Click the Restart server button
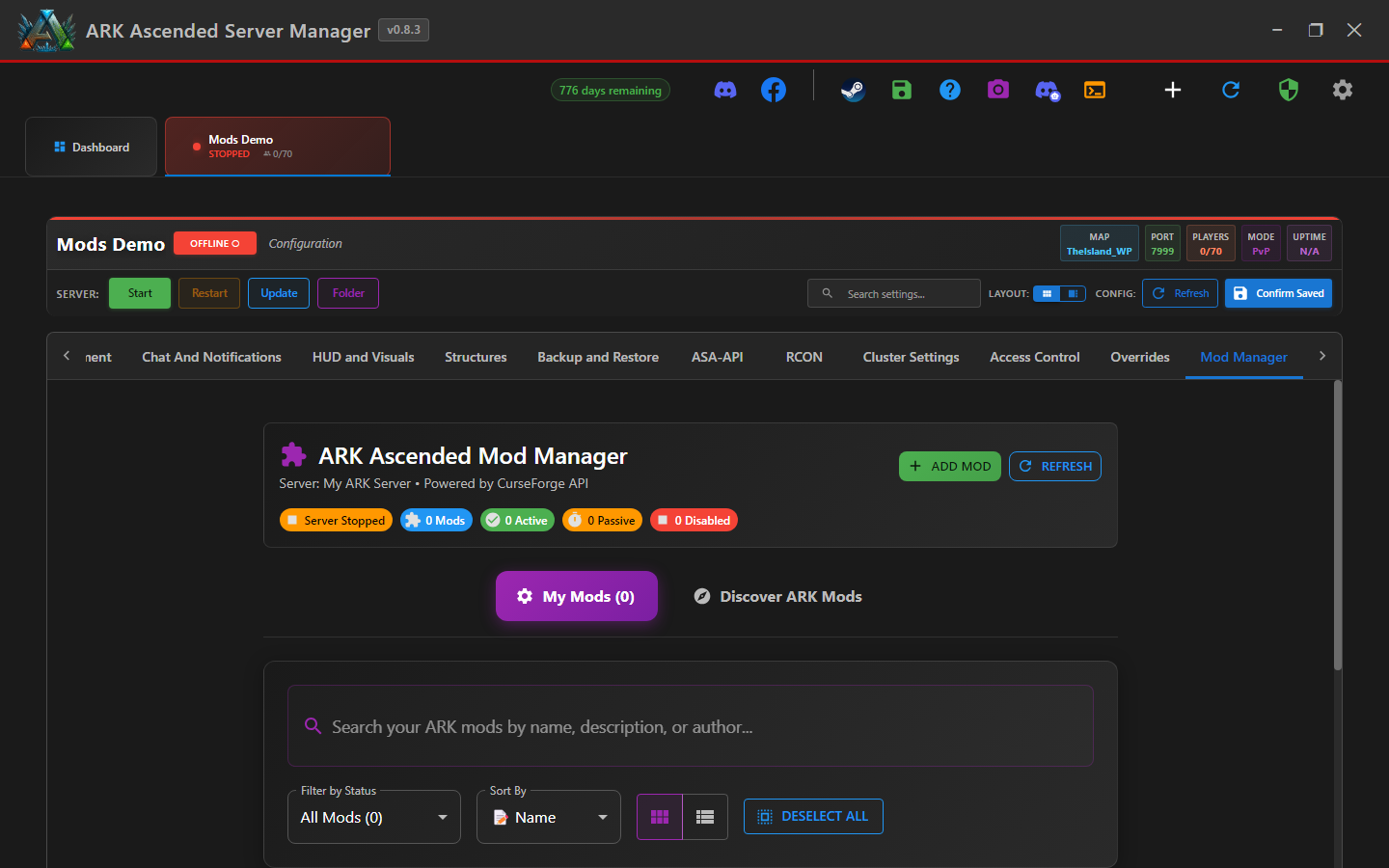This screenshot has width=1389, height=868. click(209, 293)
